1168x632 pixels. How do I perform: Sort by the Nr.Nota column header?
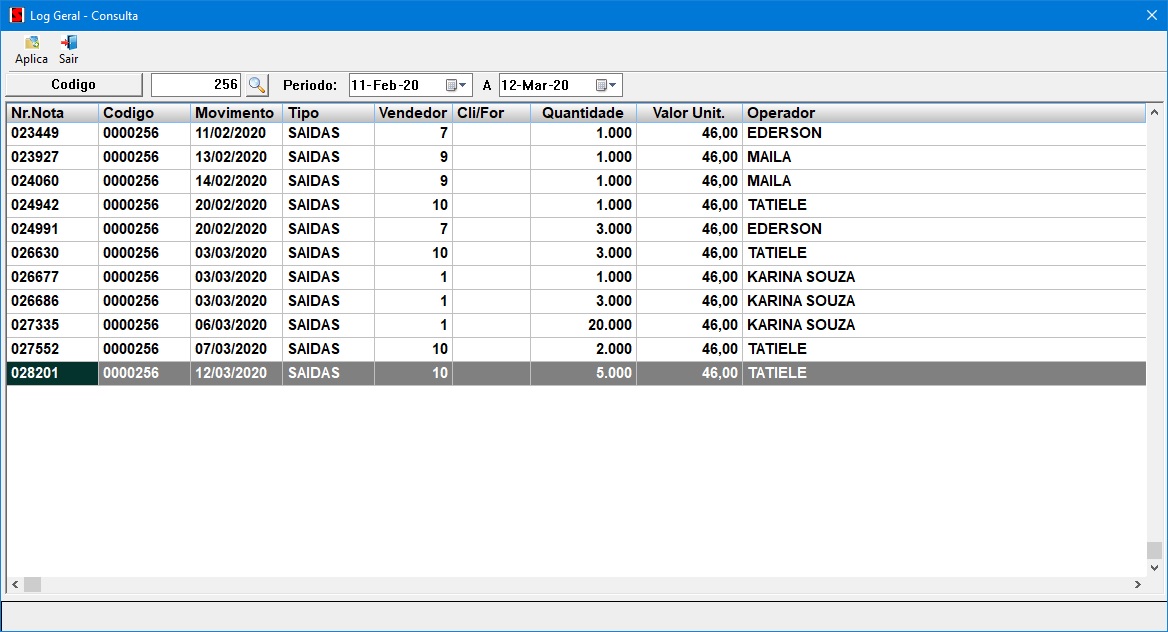coord(52,113)
